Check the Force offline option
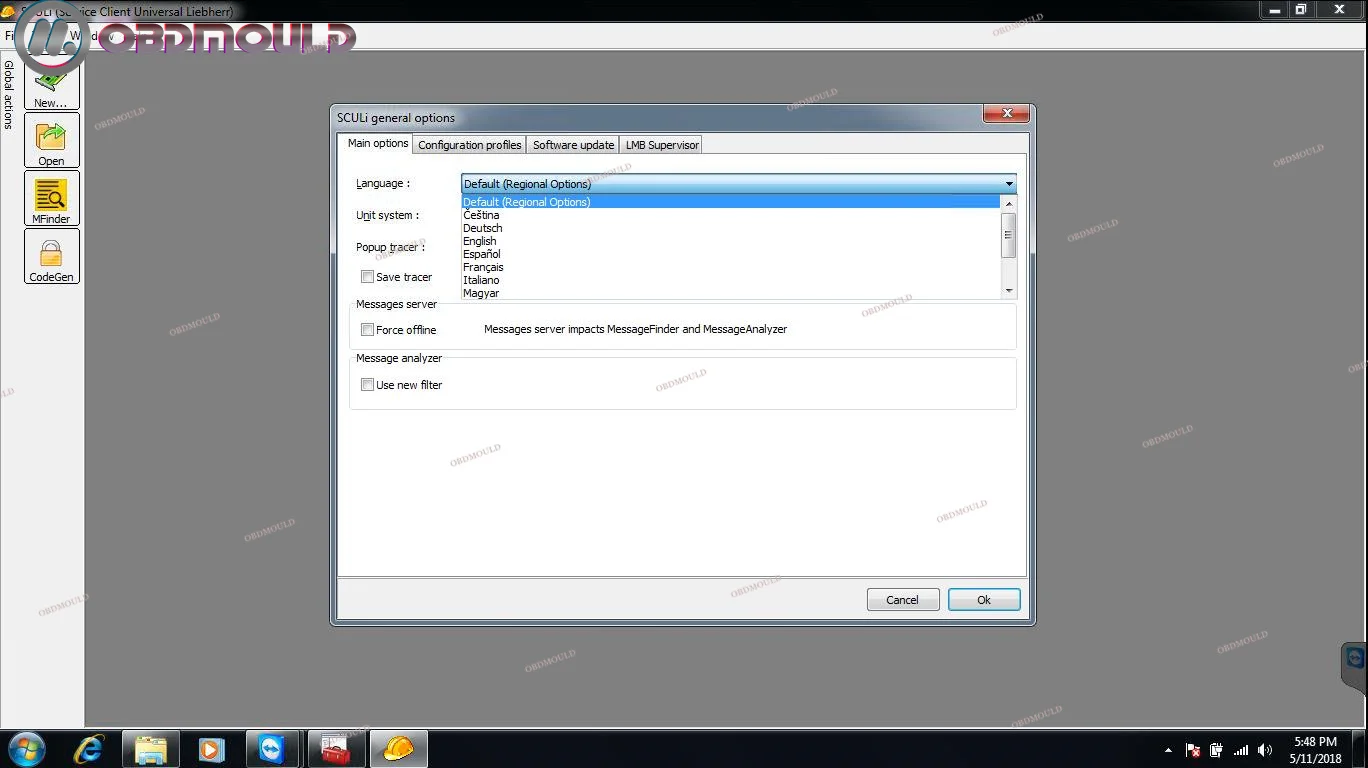The width and height of the screenshot is (1368, 768). pyautogui.click(x=367, y=330)
